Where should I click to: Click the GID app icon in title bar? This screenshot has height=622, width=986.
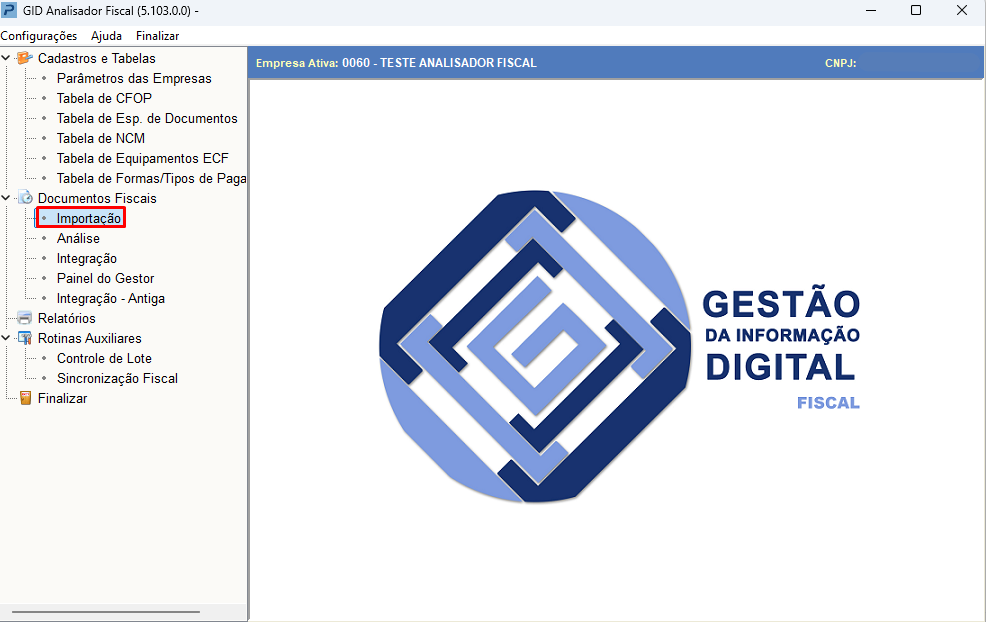[x=9, y=11]
